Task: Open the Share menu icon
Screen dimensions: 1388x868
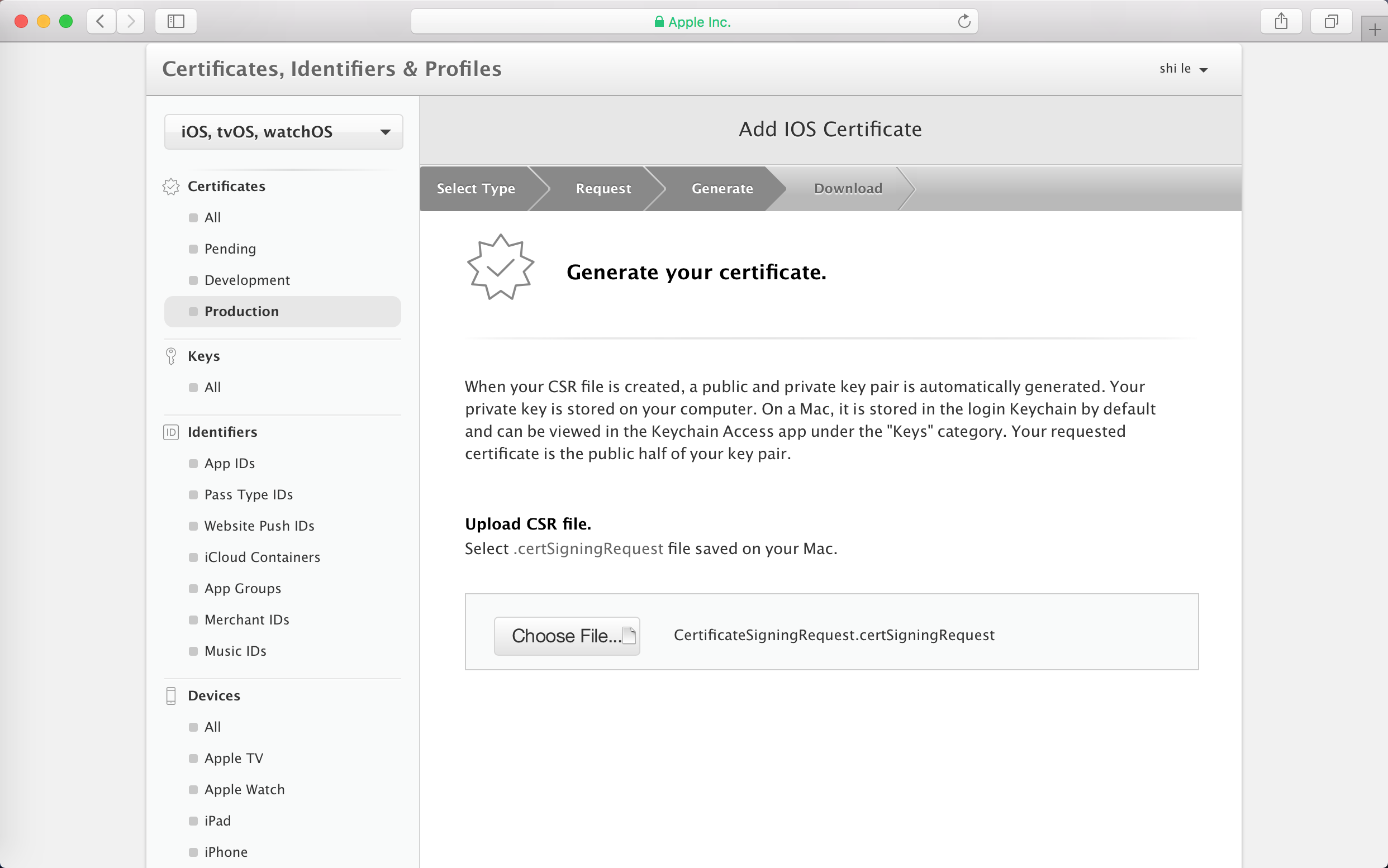Action: pos(1281,21)
